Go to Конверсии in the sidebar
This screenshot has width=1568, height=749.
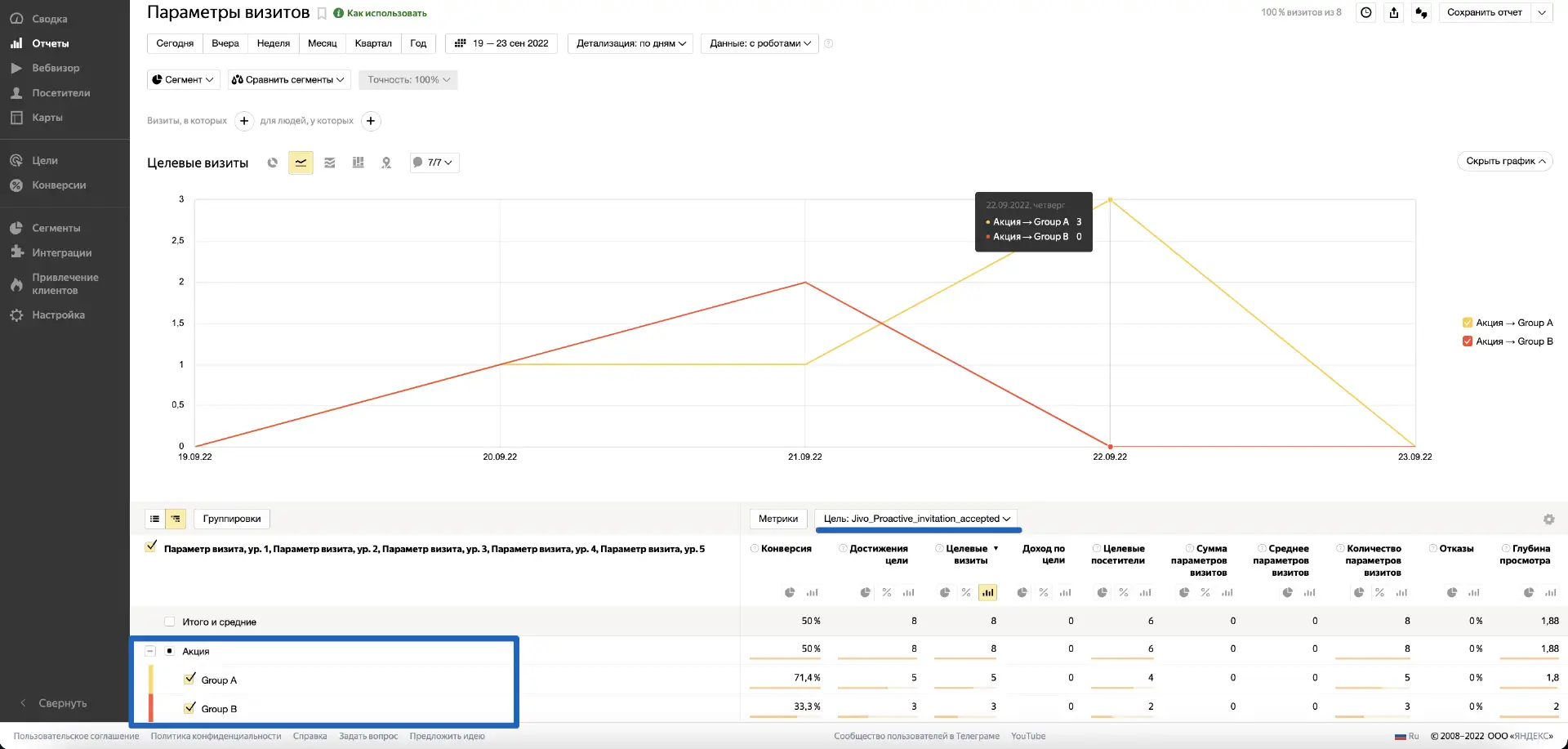coord(59,185)
